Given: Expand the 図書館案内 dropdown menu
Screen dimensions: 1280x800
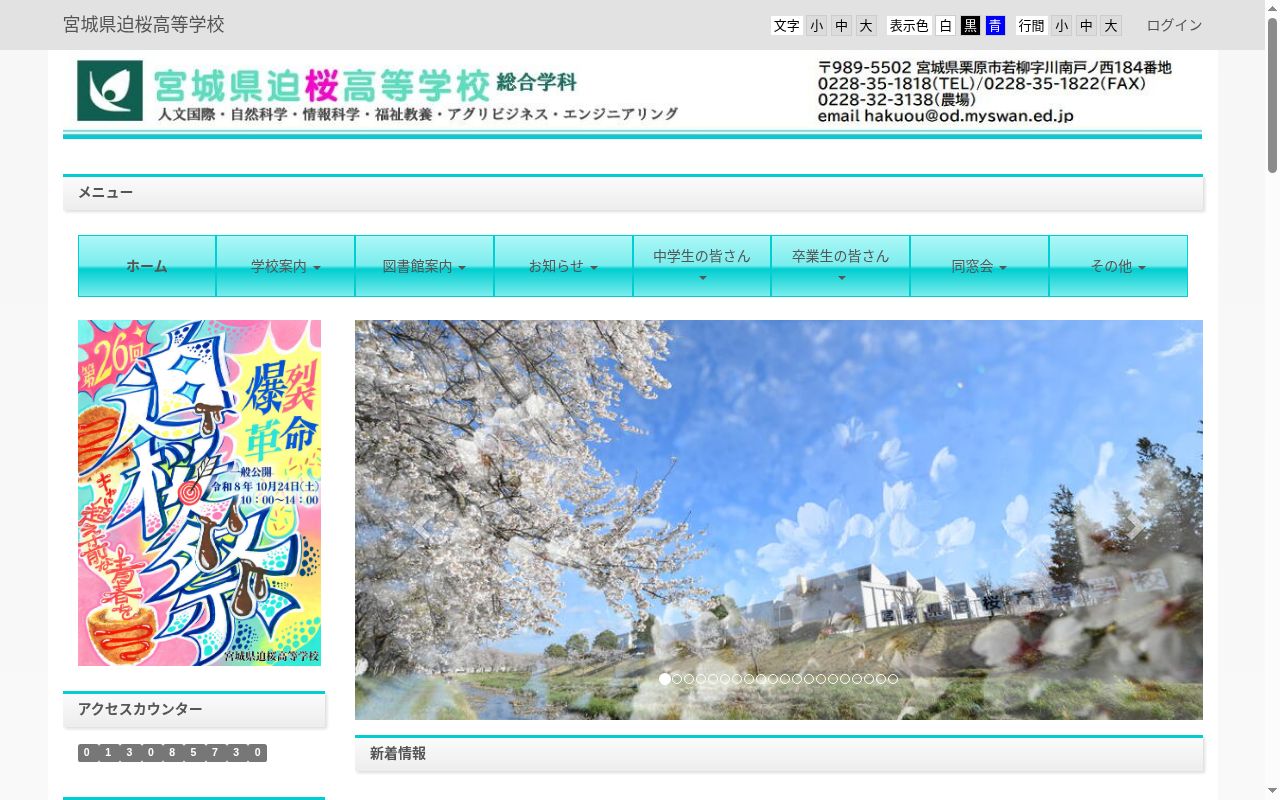Looking at the screenshot, I should (424, 266).
